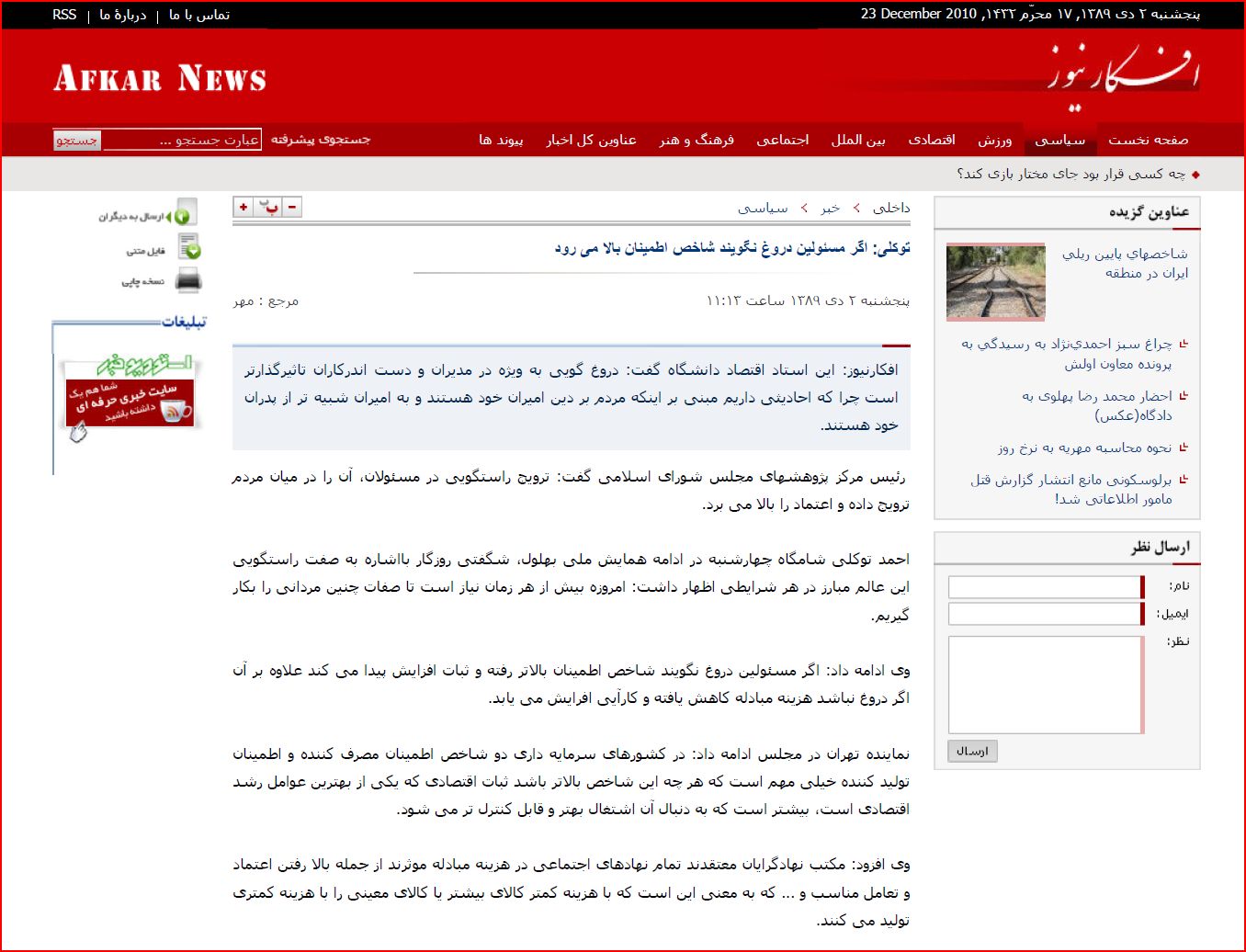Click the نام name input field
The height and width of the screenshot is (952, 1246).
pos(1046,587)
